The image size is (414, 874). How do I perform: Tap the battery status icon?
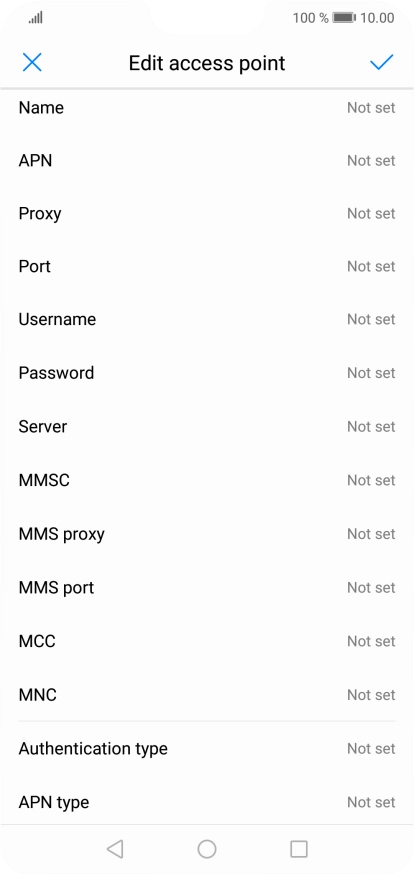pyautogui.click(x=344, y=18)
